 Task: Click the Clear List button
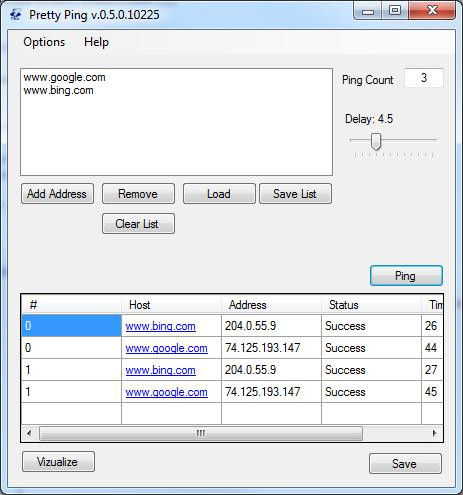point(138,224)
